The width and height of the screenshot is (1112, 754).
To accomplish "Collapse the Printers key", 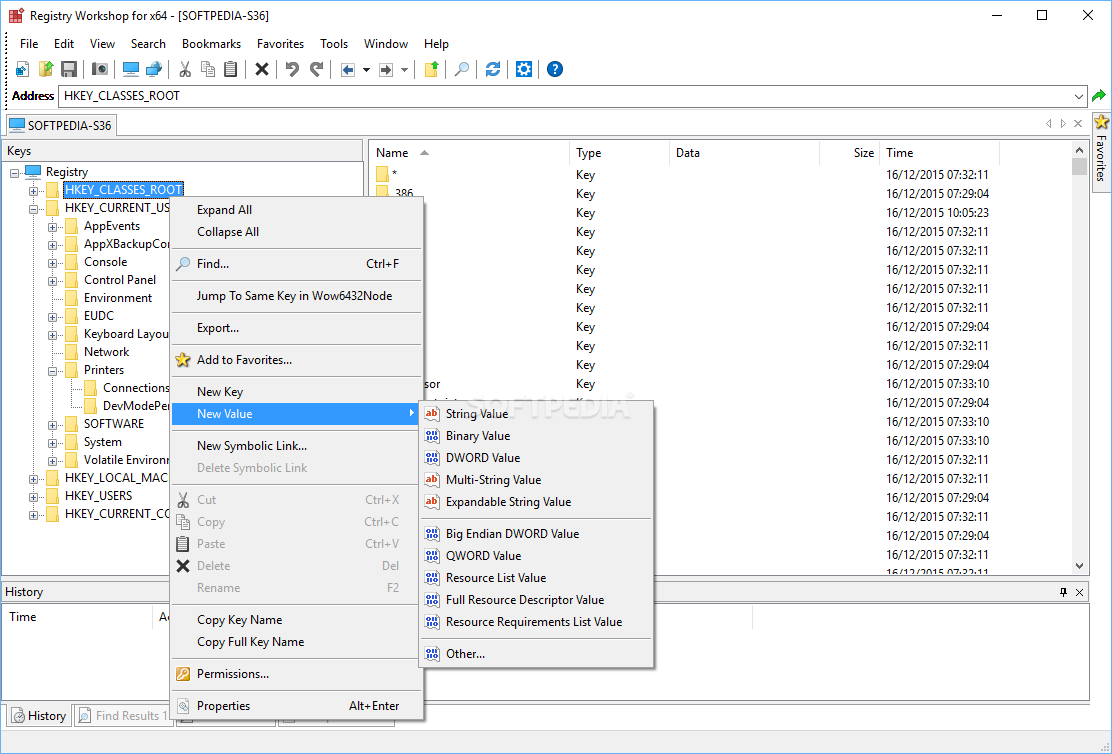I will coord(52,371).
